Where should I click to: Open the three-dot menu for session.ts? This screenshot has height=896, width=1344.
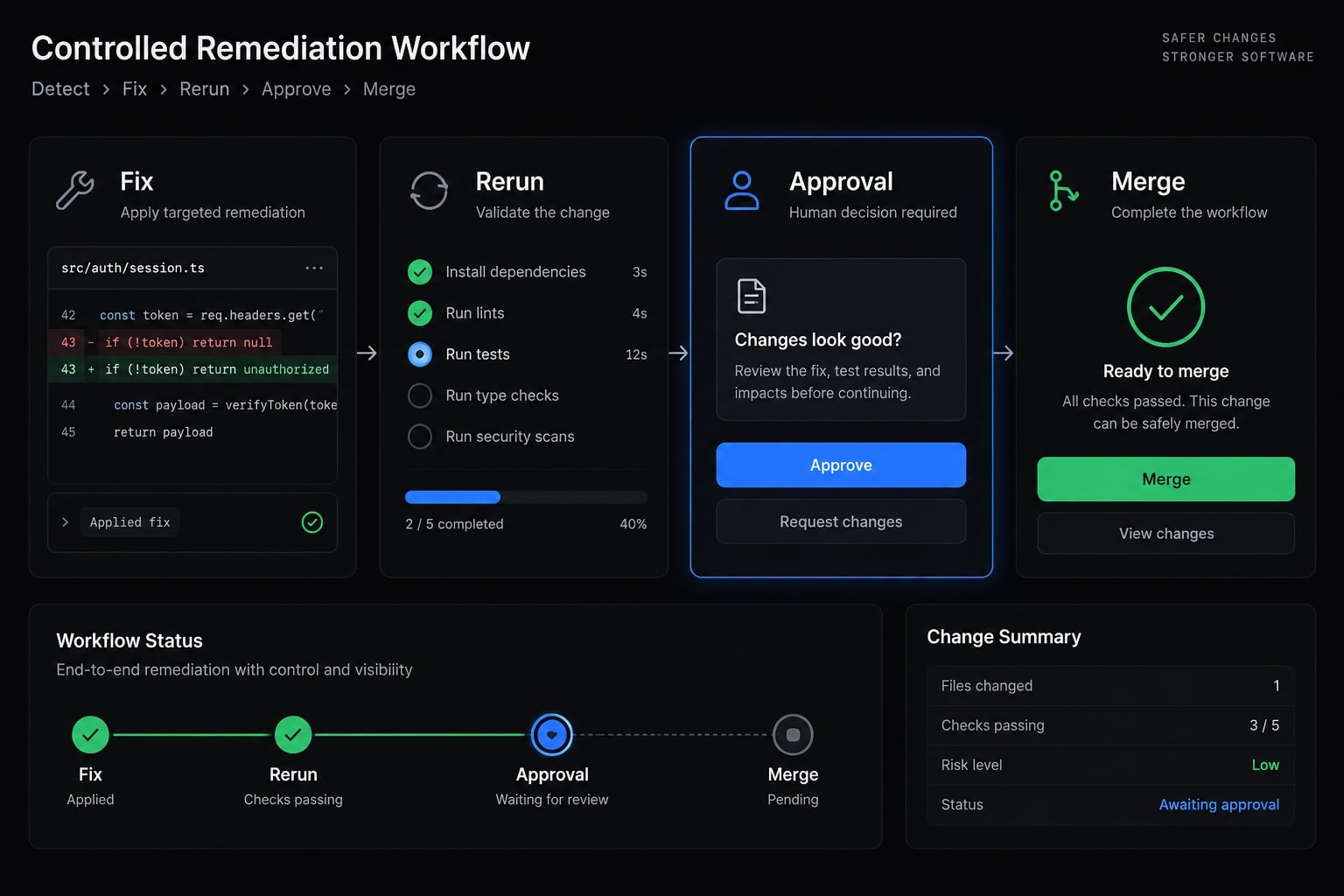[x=314, y=268]
